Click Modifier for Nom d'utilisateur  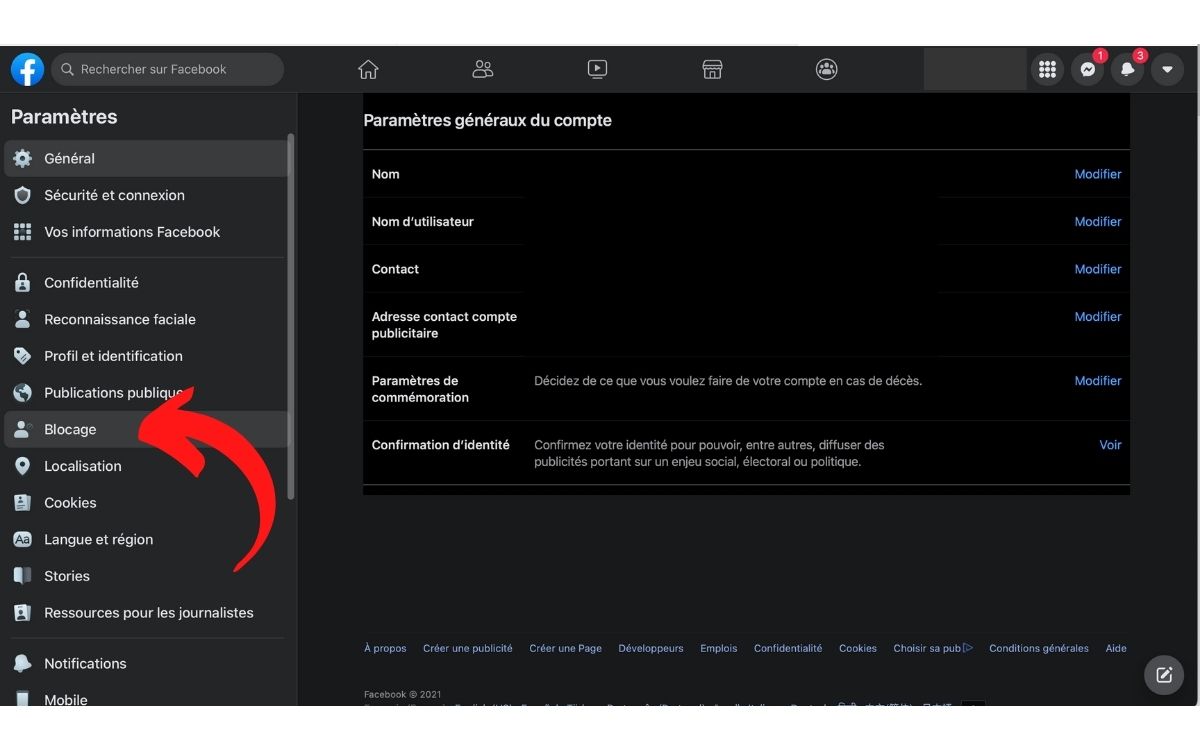coord(1098,222)
